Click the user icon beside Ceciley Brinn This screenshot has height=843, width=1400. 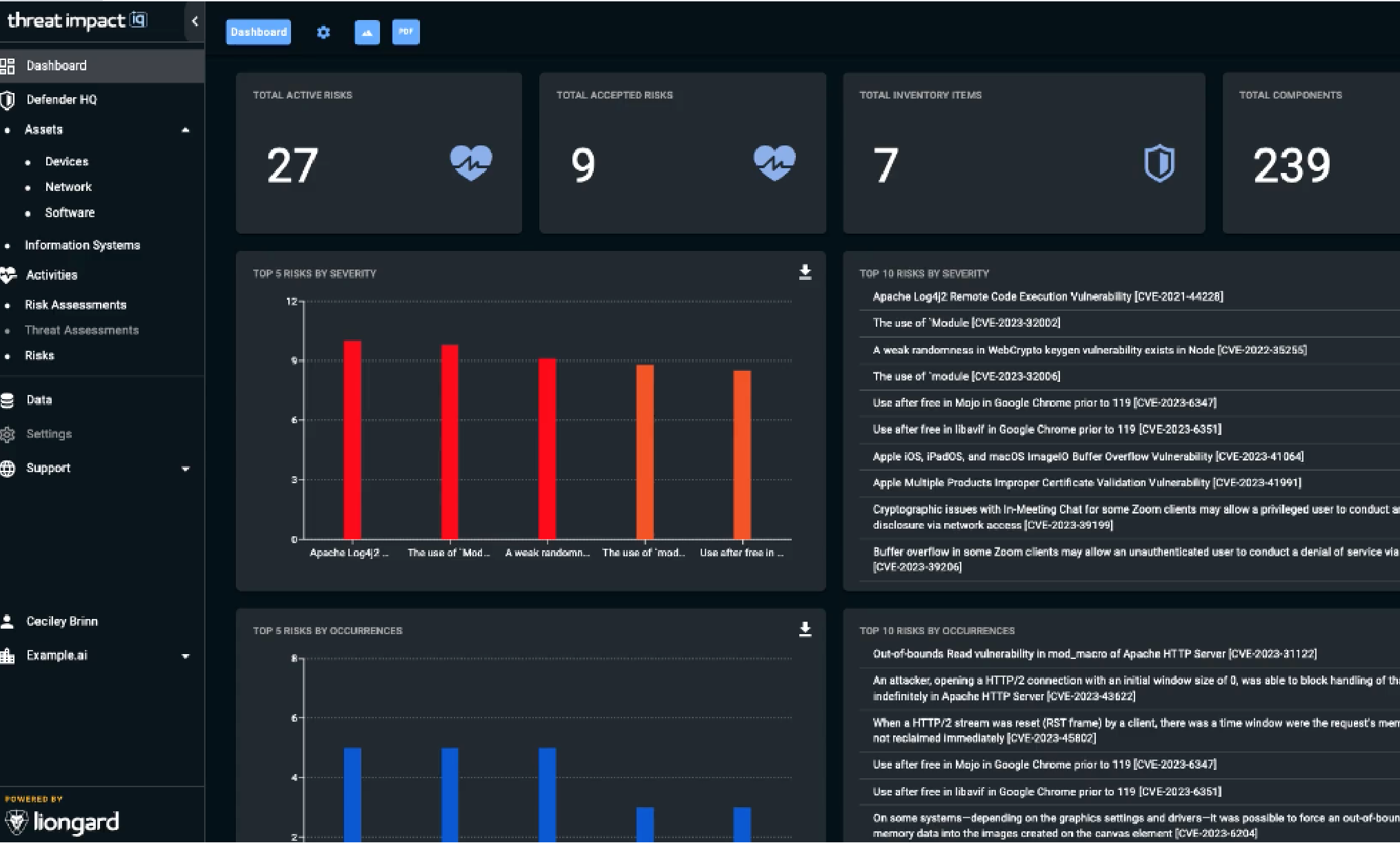click(8, 622)
